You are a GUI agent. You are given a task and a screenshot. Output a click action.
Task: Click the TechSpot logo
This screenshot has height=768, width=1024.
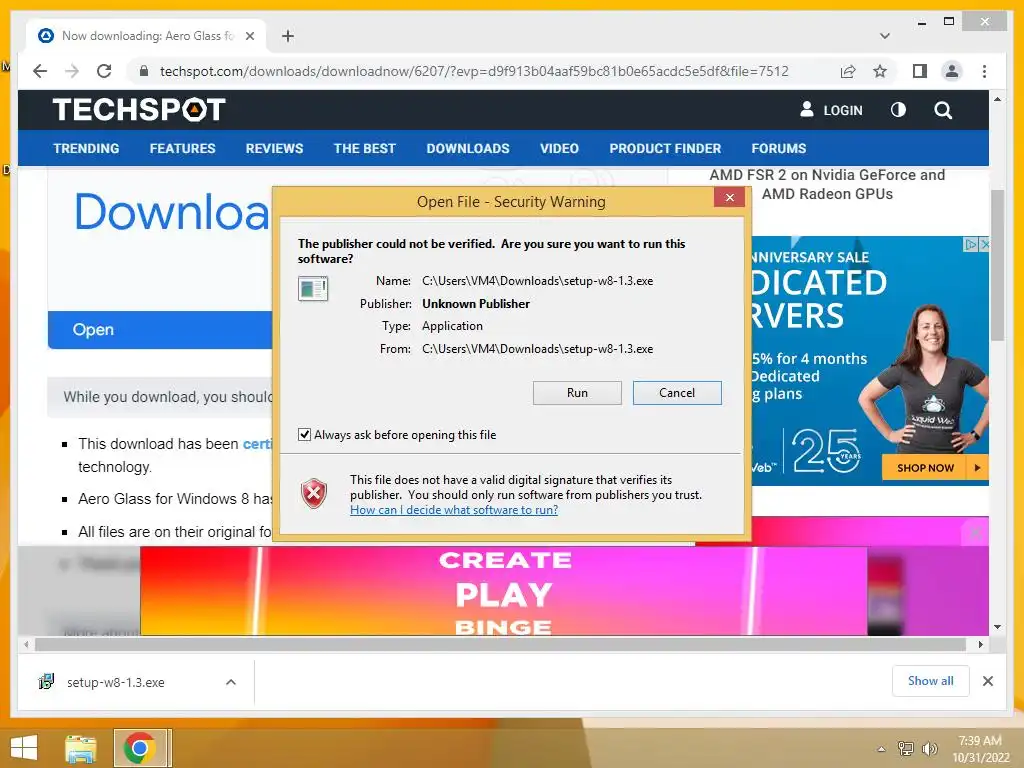pyautogui.click(x=138, y=109)
